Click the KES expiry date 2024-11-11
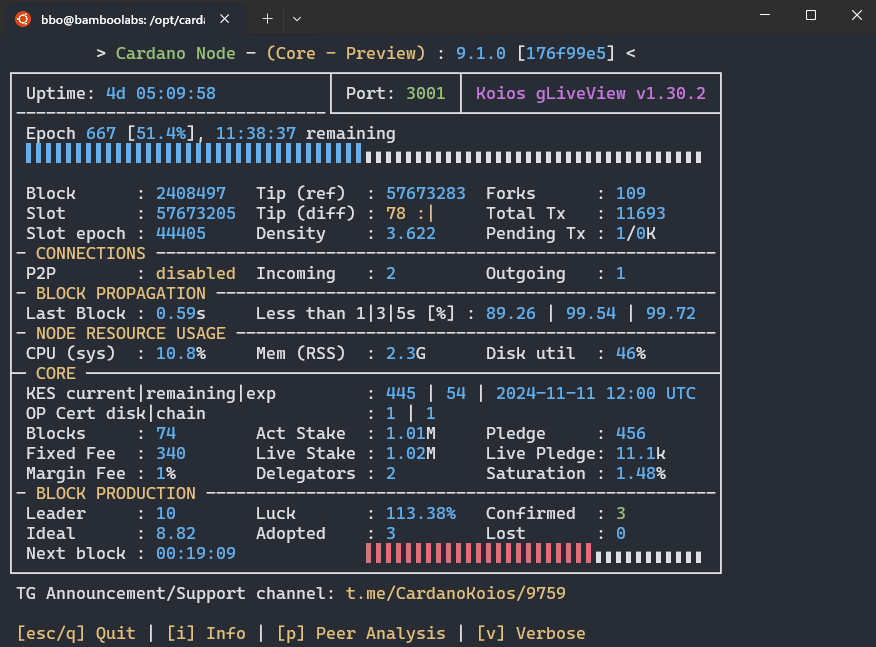This screenshot has height=647, width=876. [x=546, y=393]
